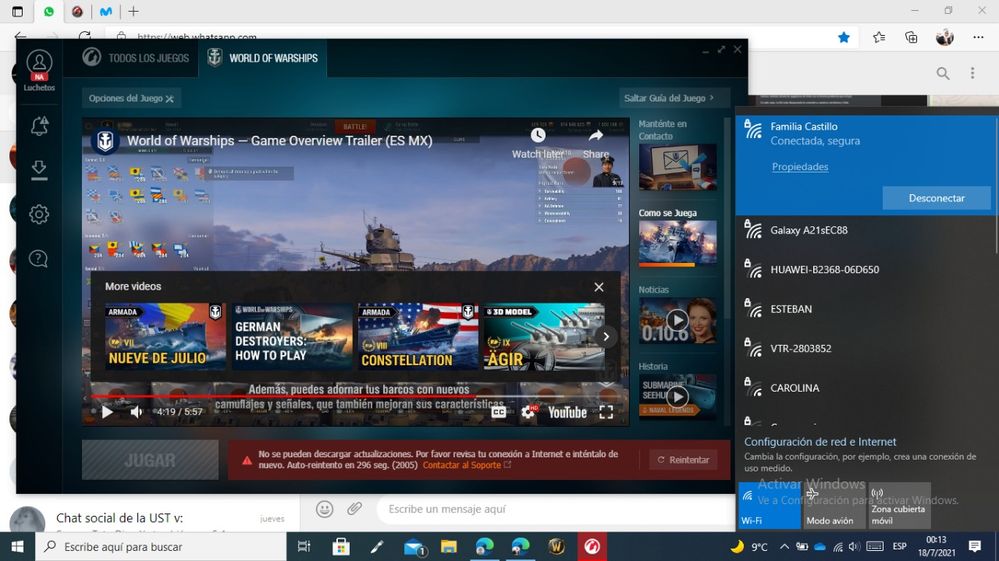999x561 pixels.
Task: Open the Luchetos profile avatar
Action: (39, 63)
